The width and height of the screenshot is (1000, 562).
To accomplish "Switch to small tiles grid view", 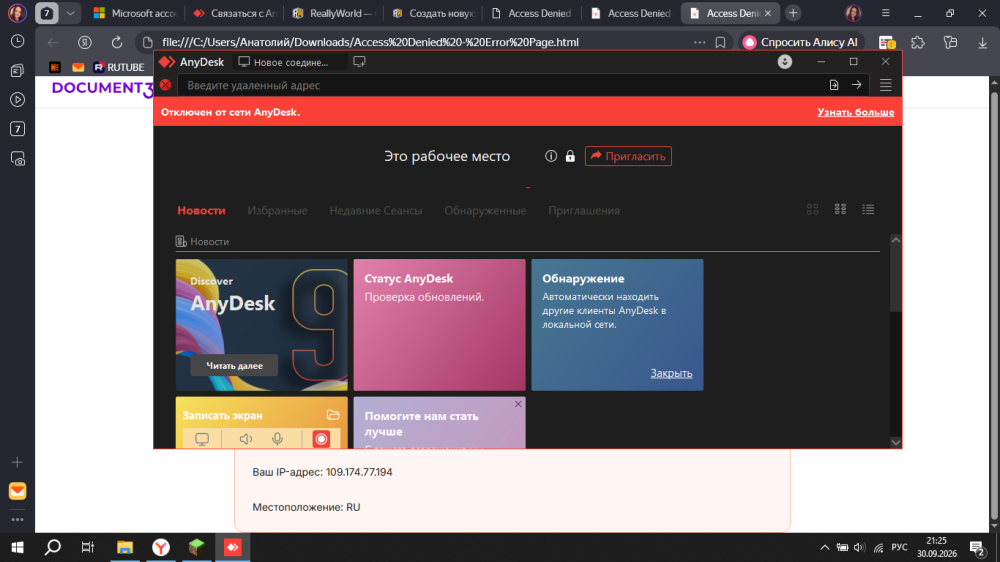I will click(841, 209).
